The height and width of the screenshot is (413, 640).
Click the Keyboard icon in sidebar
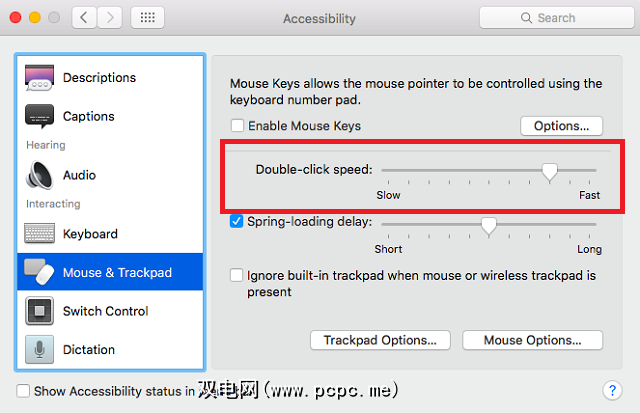pyautogui.click(x=40, y=234)
